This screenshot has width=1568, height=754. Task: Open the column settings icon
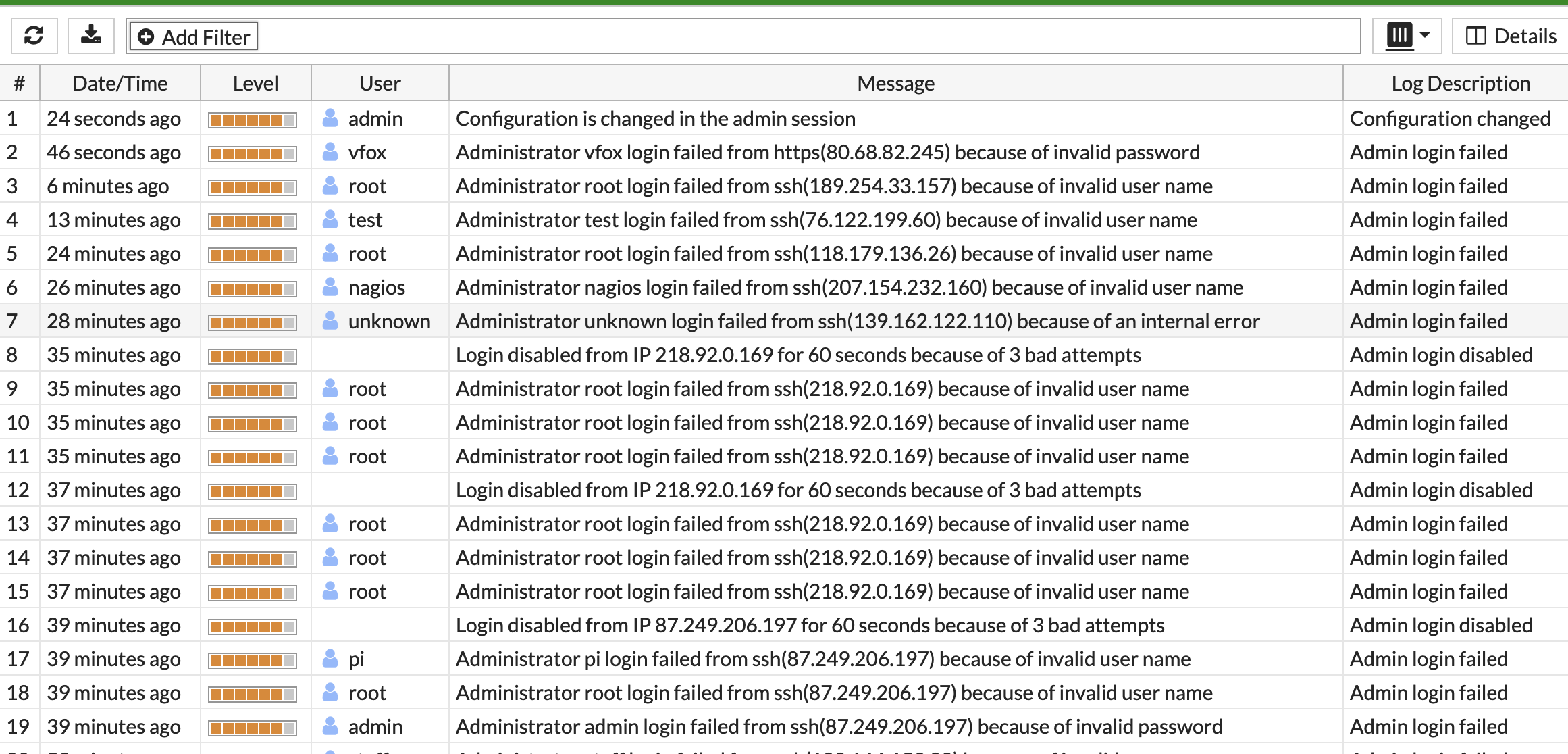pyautogui.click(x=1399, y=35)
